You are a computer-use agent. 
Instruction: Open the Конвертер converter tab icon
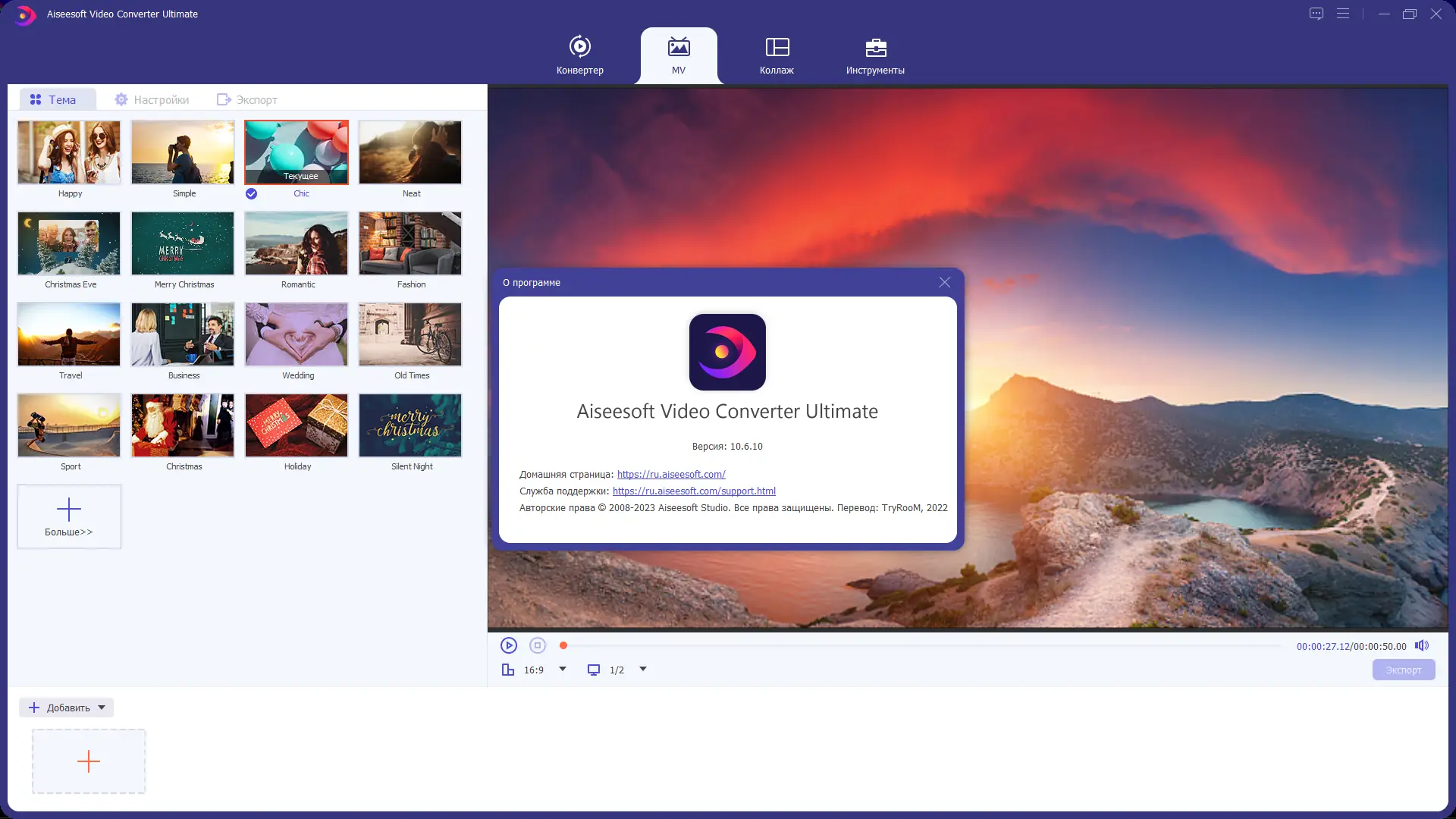pyautogui.click(x=579, y=47)
